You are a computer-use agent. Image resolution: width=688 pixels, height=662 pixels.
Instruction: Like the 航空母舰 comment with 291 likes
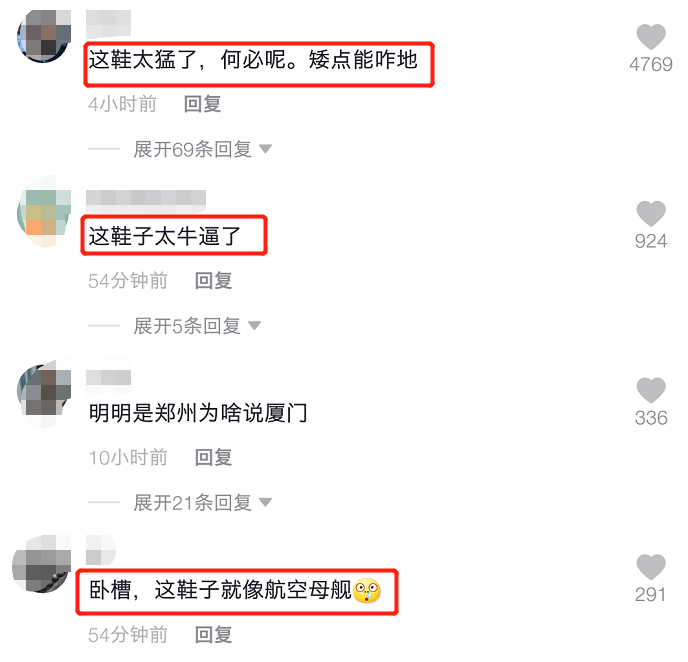[x=651, y=567]
